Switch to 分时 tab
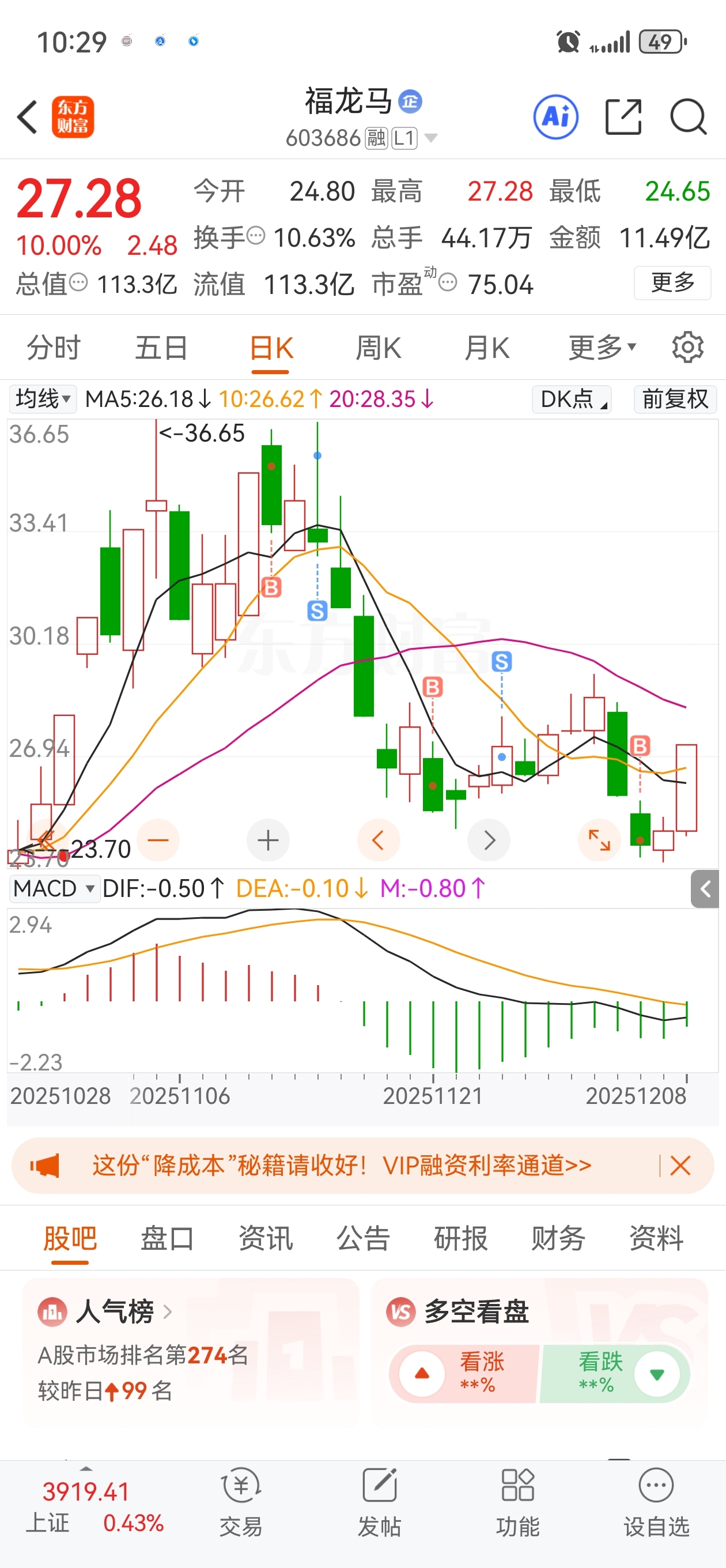Viewport: 726px width, 1568px height. click(54, 348)
